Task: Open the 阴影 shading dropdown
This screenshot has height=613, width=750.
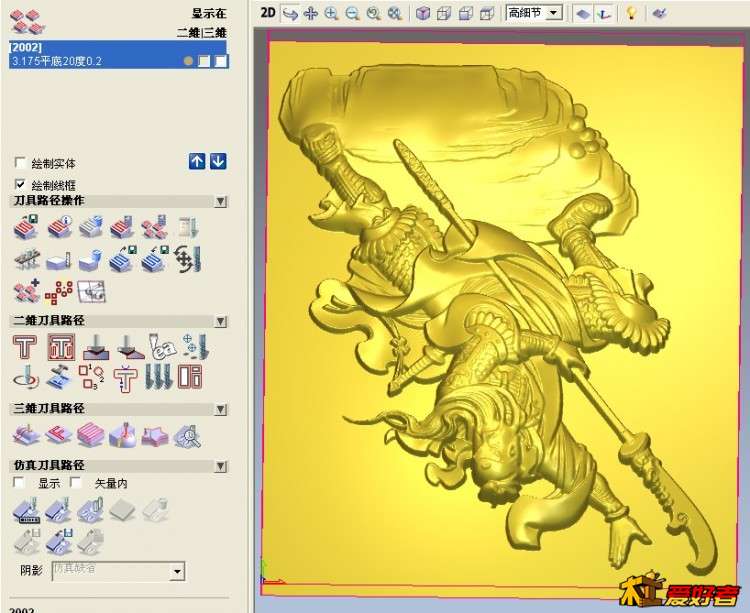Action: (177, 571)
